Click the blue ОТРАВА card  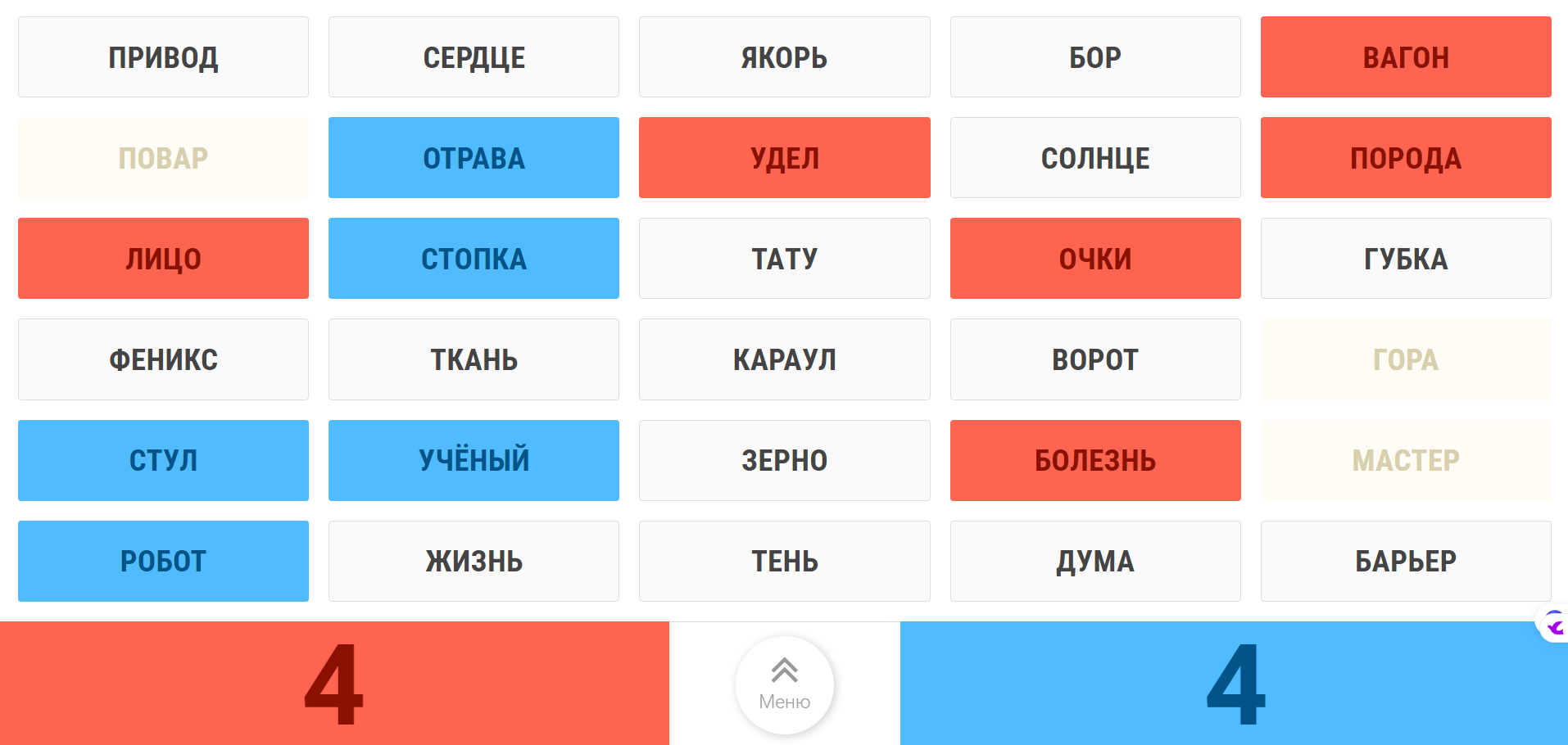474,158
